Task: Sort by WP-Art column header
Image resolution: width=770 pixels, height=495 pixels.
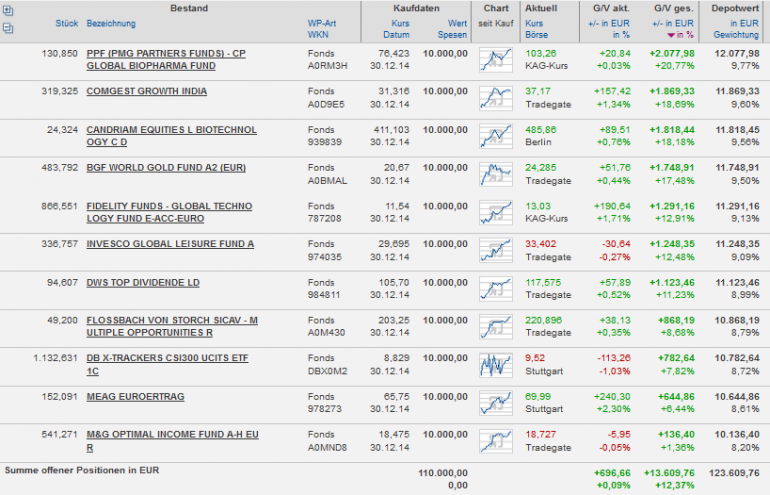Action: point(322,24)
